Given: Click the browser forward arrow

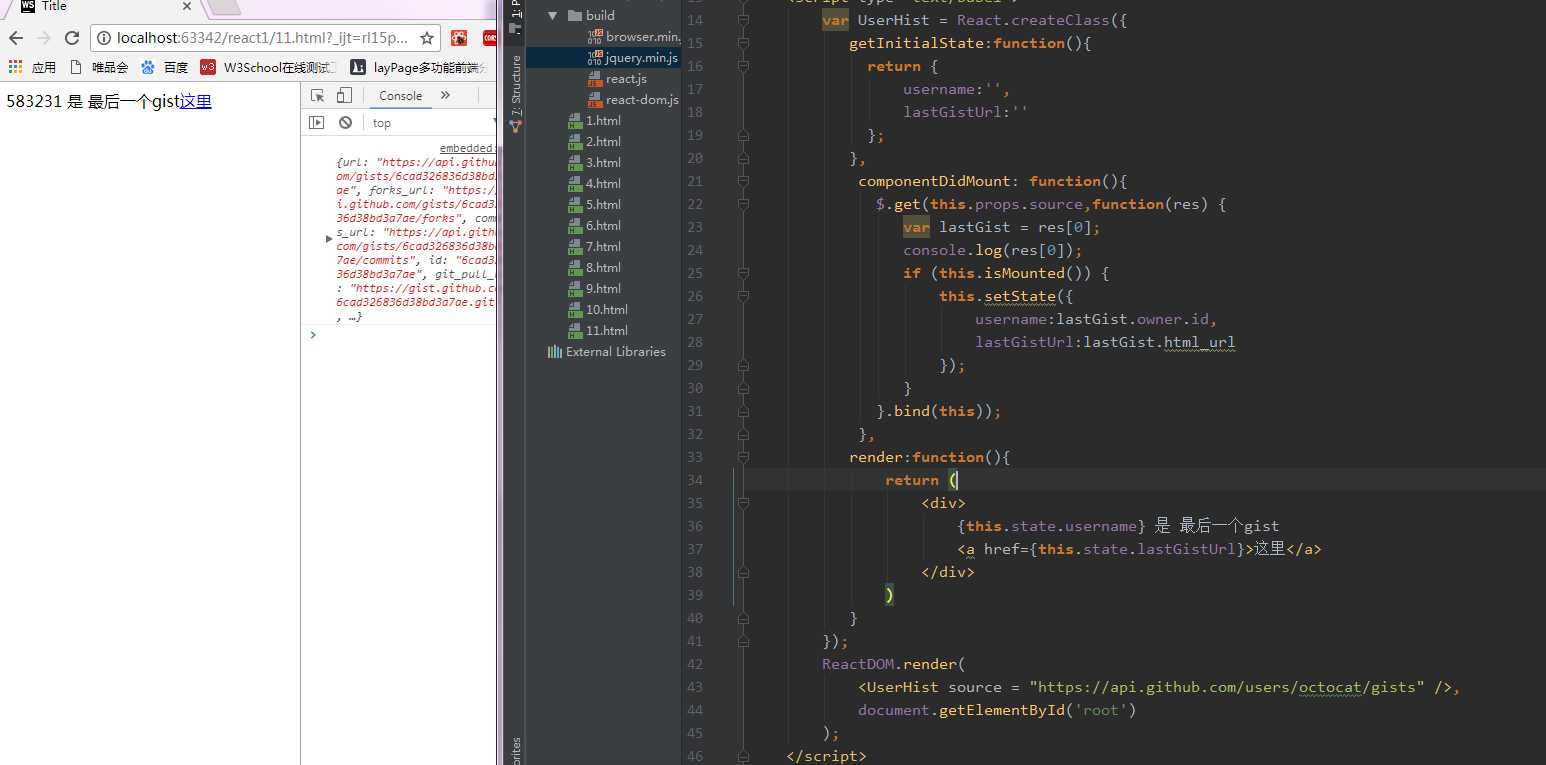Looking at the screenshot, I should click(43, 38).
